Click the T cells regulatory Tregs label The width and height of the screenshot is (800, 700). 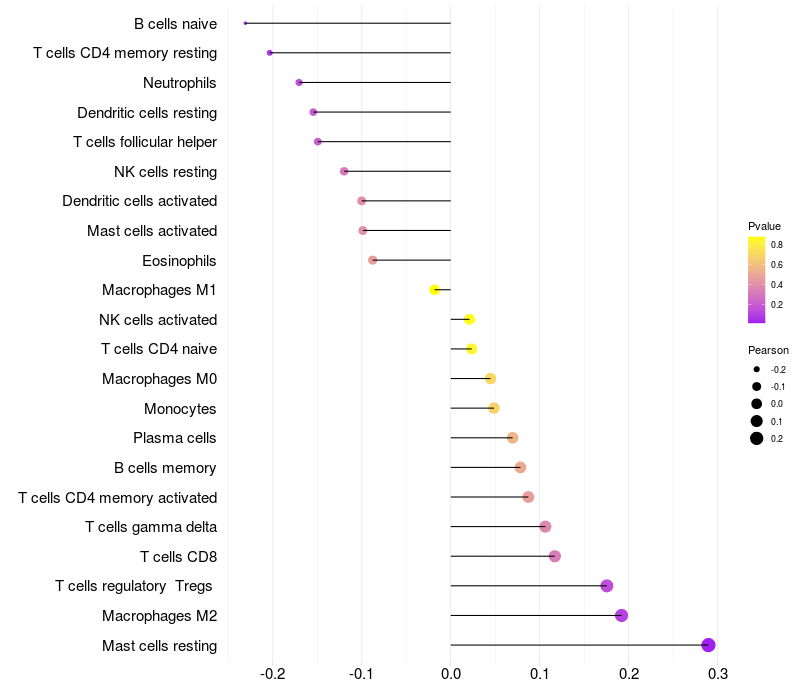(x=134, y=586)
